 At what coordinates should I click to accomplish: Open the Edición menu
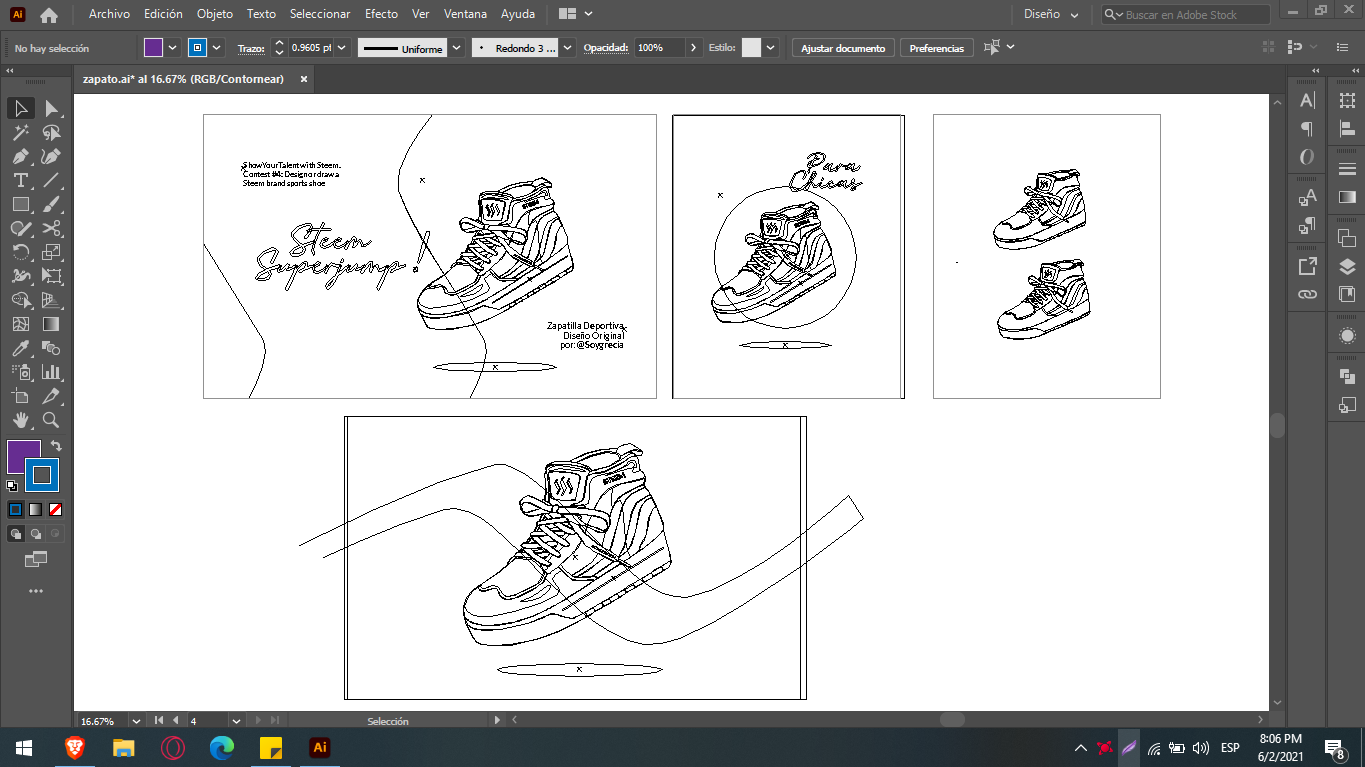(163, 14)
